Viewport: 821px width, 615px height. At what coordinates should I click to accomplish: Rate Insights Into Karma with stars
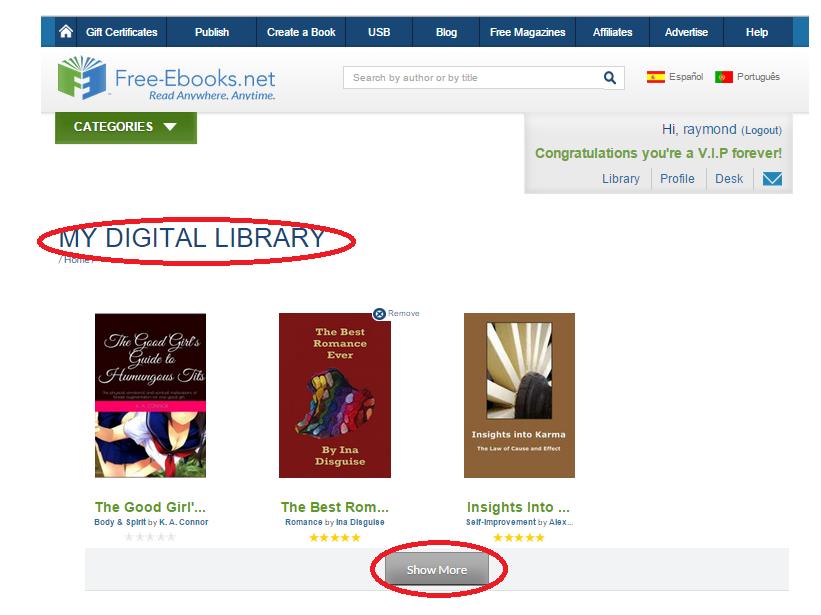click(519, 538)
